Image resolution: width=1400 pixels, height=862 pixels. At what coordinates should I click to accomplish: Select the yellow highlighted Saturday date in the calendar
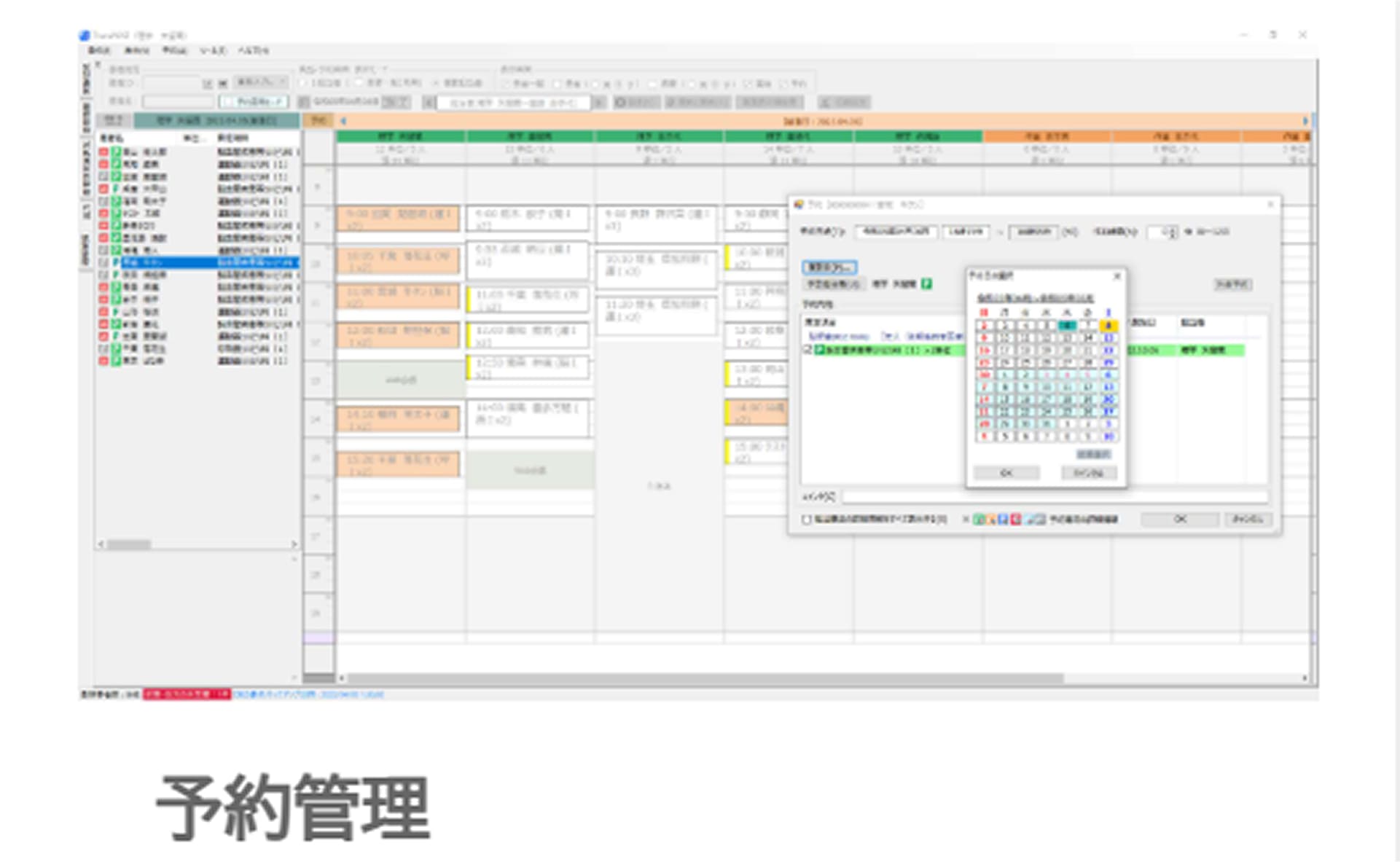[x=1108, y=326]
